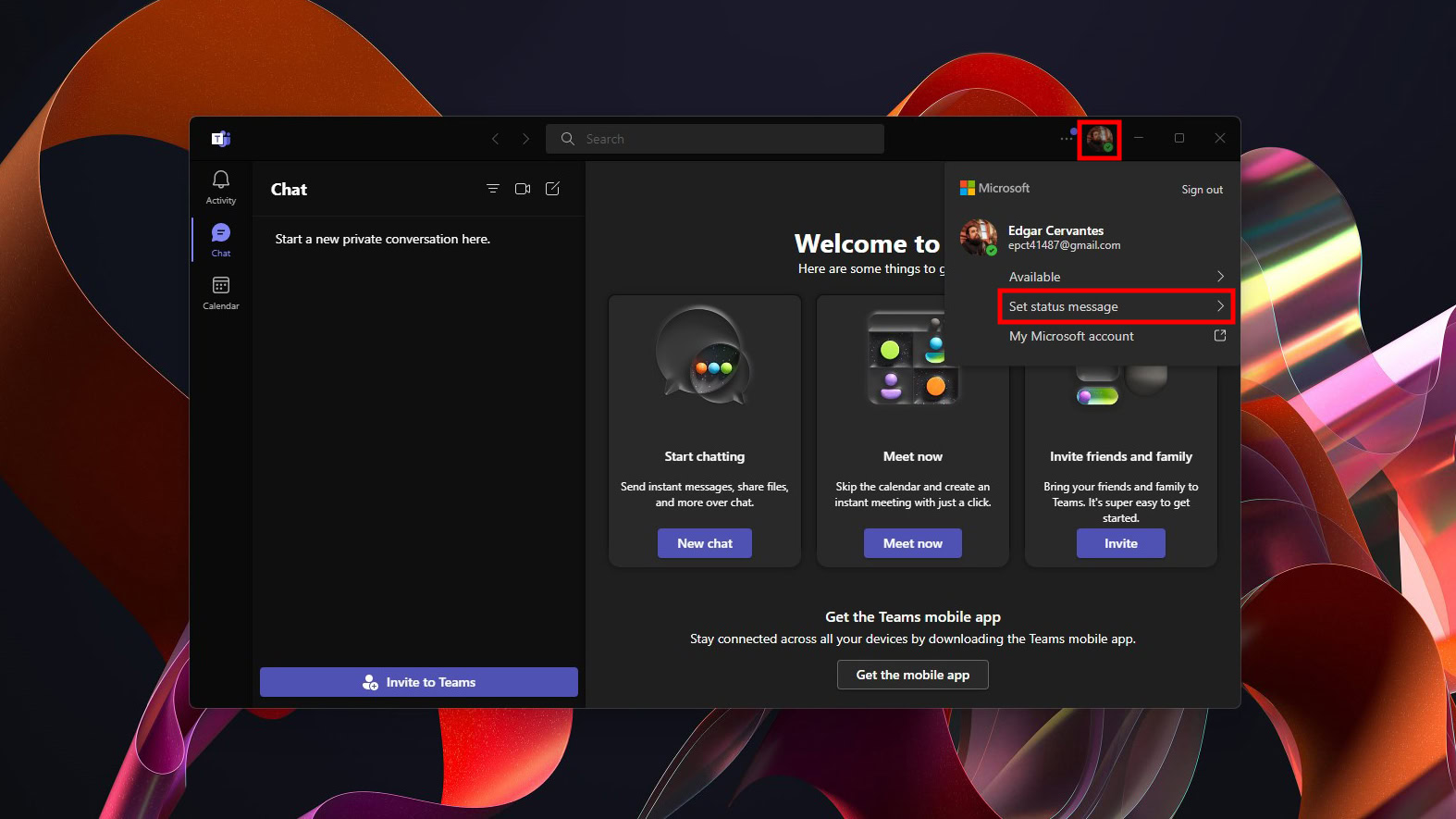This screenshot has width=1456, height=819.
Task: Click the 'Start chatting' card title
Action: (705, 456)
